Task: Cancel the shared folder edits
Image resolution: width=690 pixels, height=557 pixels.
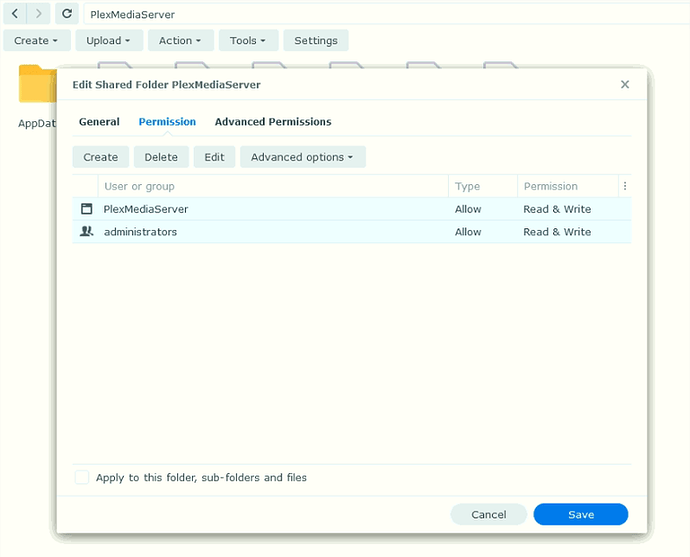Action: pos(488,514)
